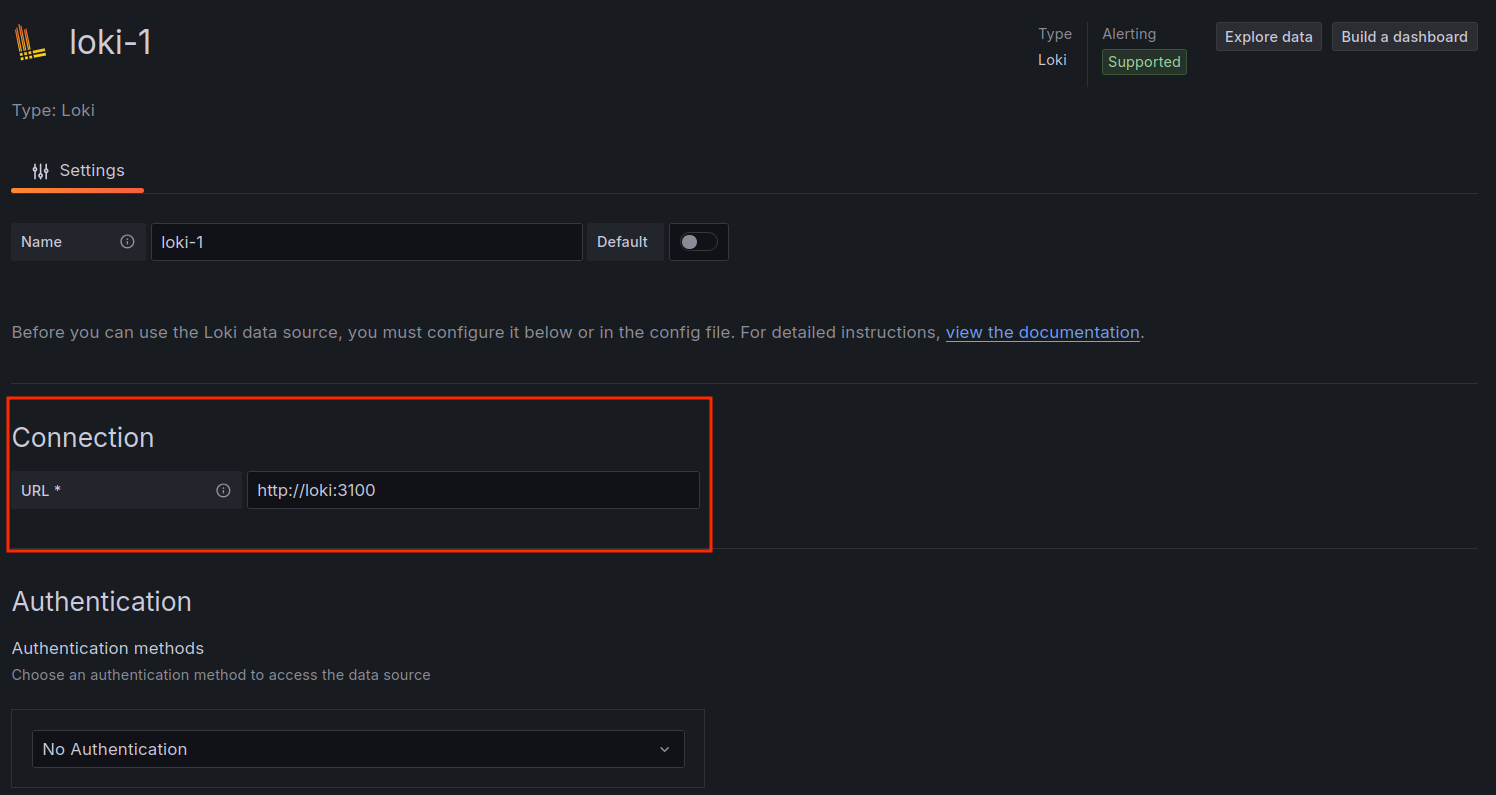Image resolution: width=1496 pixels, height=795 pixels.
Task: Click the Authentication methods label
Action: point(108,648)
